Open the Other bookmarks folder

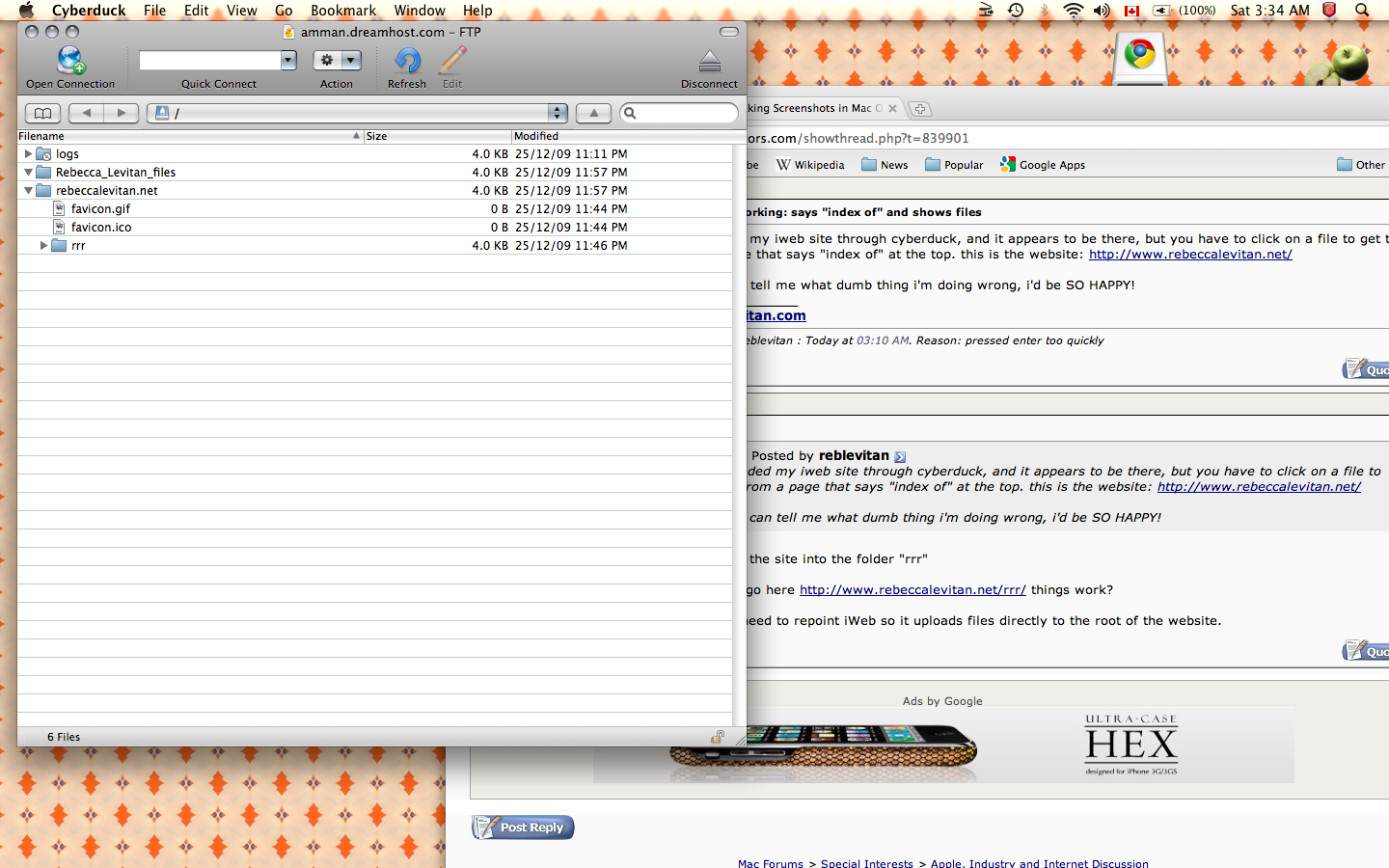pos(1361,165)
